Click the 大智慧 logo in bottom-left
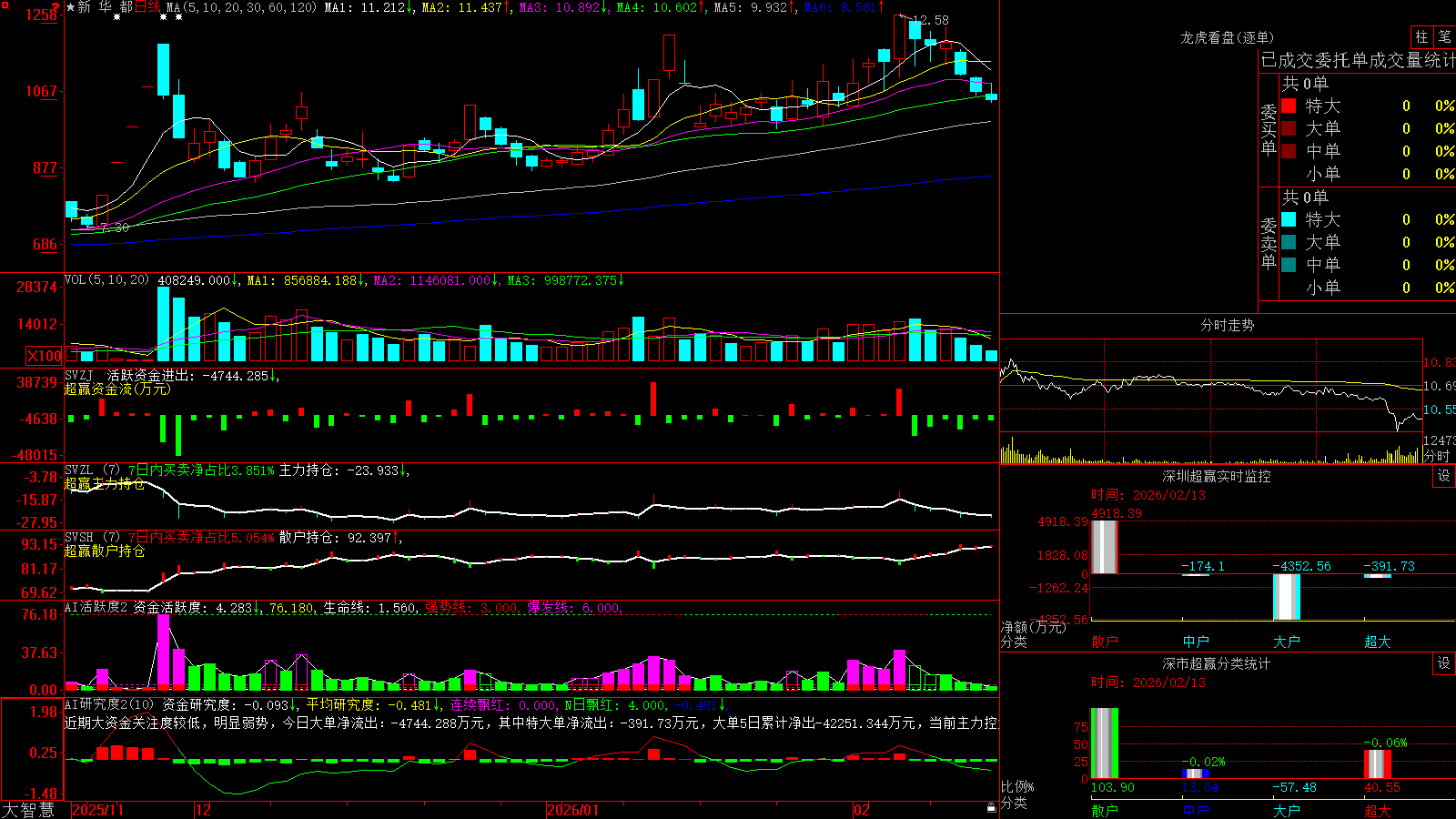The height and width of the screenshot is (819, 1456). click(x=28, y=810)
